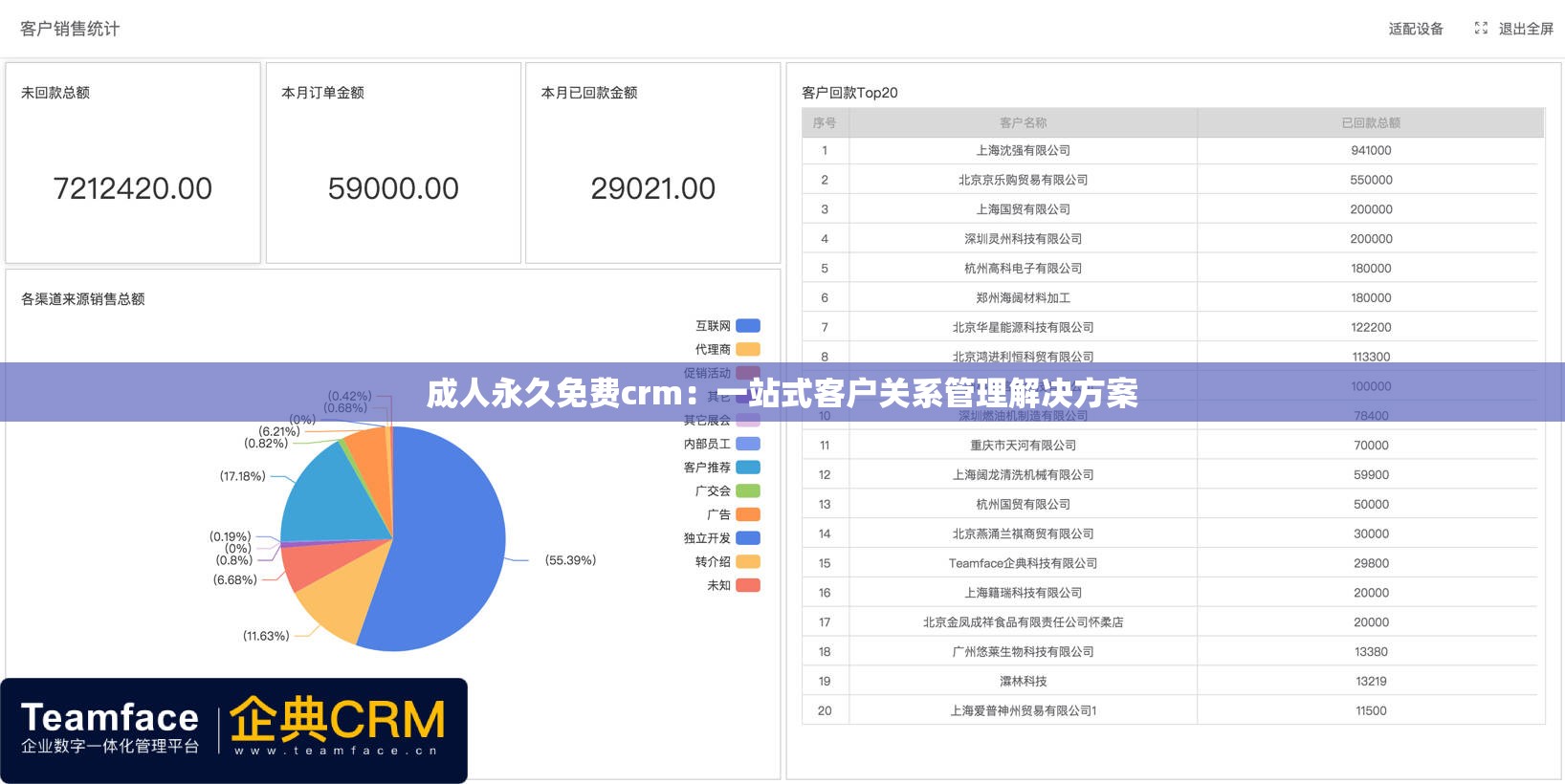
Task: Click the 550000 amount cell
Action: [x=1371, y=180]
